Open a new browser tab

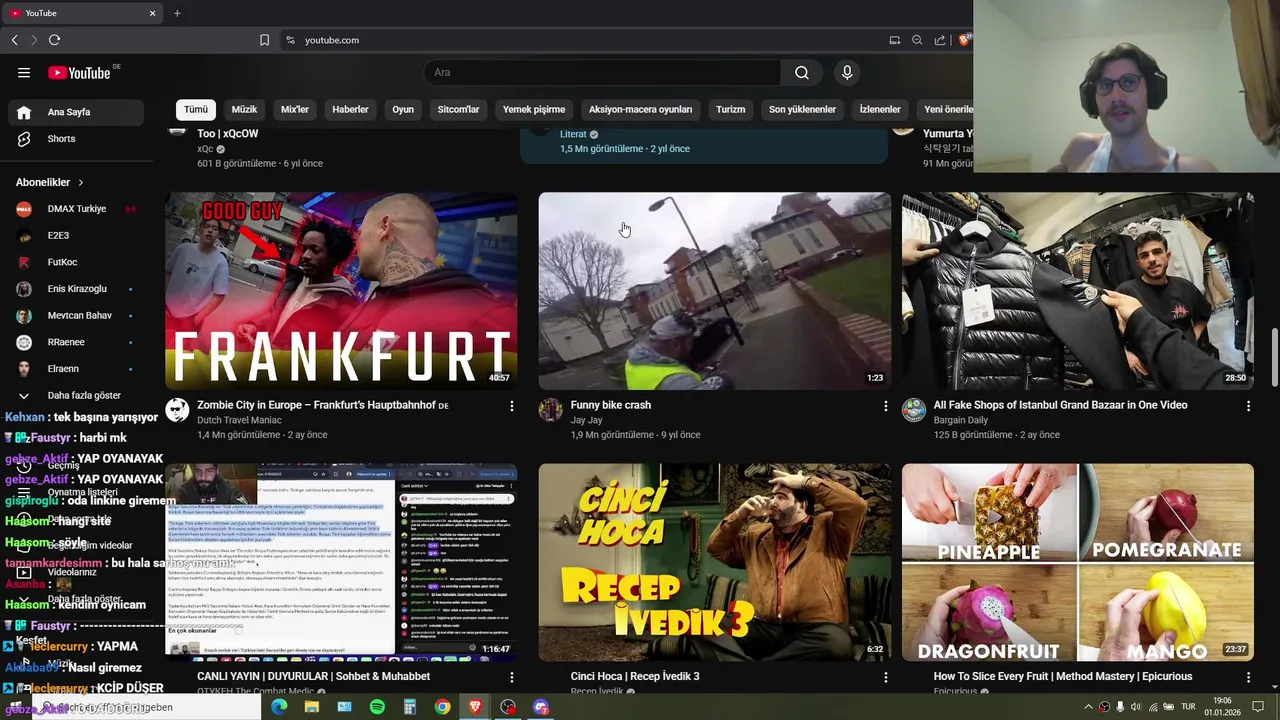click(x=177, y=13)
